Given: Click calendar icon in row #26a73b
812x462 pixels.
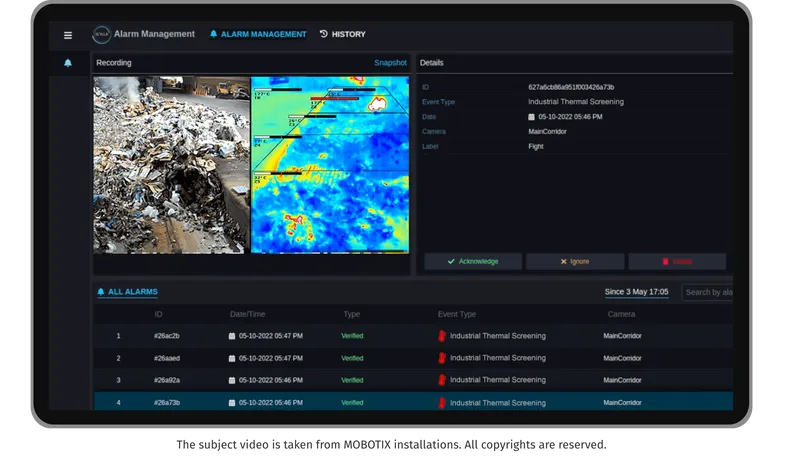Looking at the screenshot, I should pyautogui.click(x=232, y=403).
